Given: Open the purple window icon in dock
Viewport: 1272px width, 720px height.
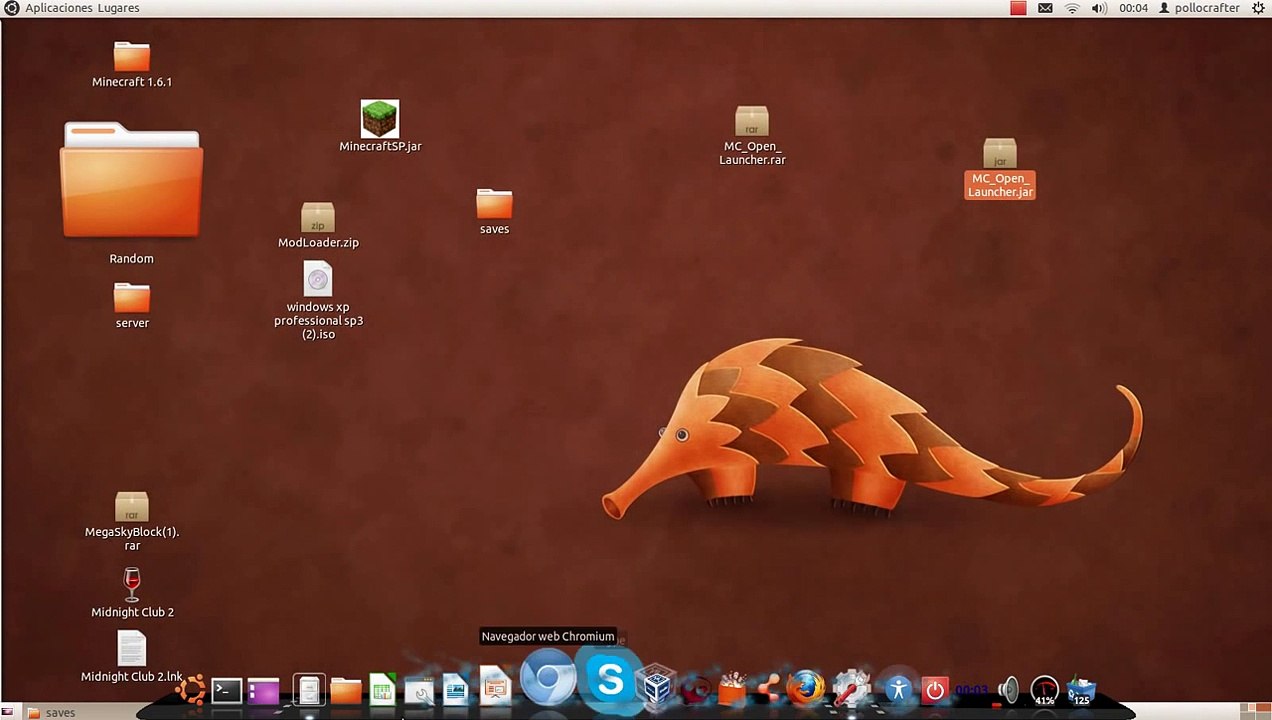Looking at the screenshot, I should point(264,691).
